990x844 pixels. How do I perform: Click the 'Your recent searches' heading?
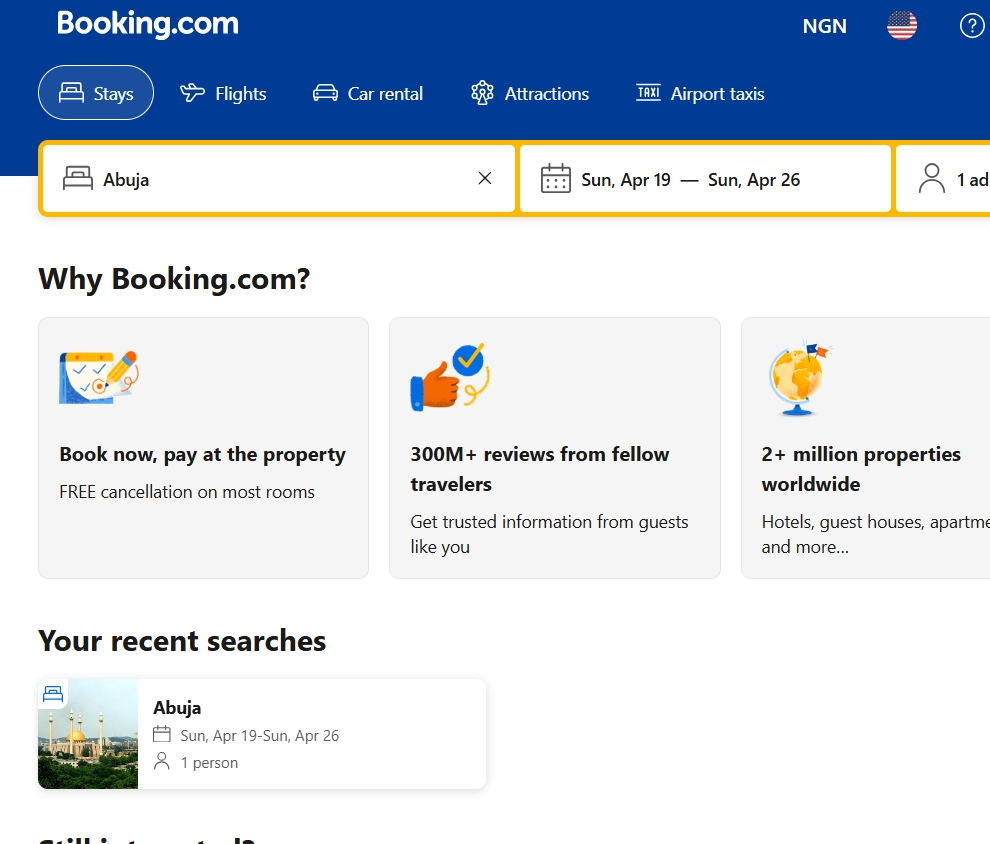(182, 641)
